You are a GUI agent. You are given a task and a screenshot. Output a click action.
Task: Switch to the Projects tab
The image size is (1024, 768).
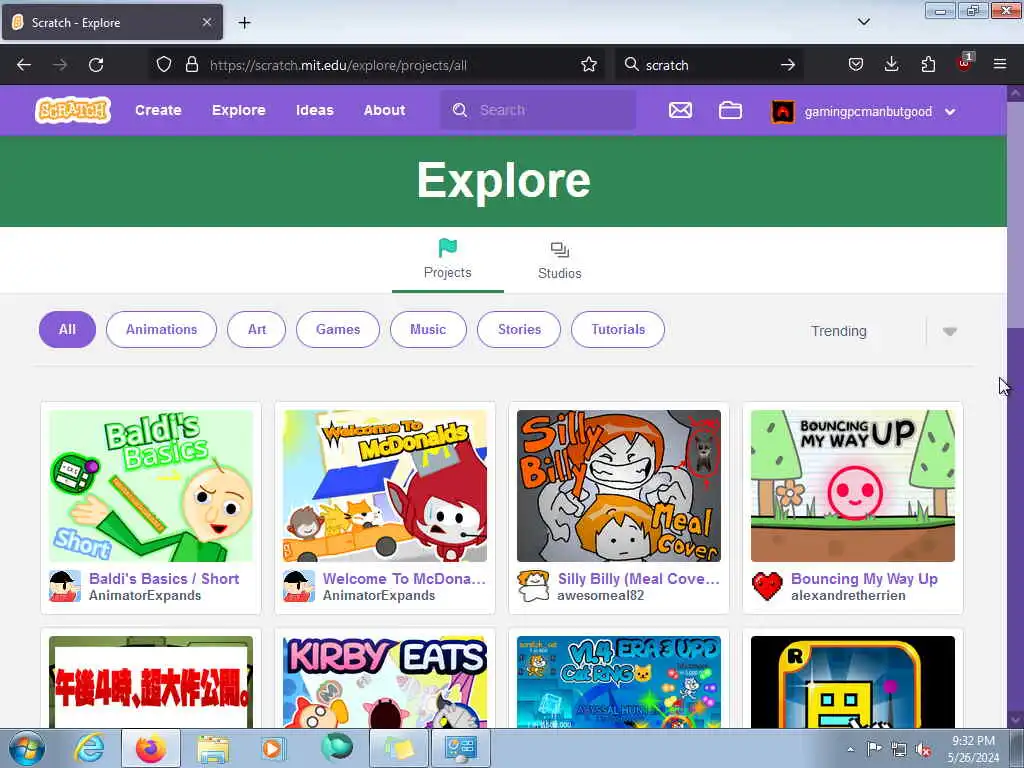447,261
